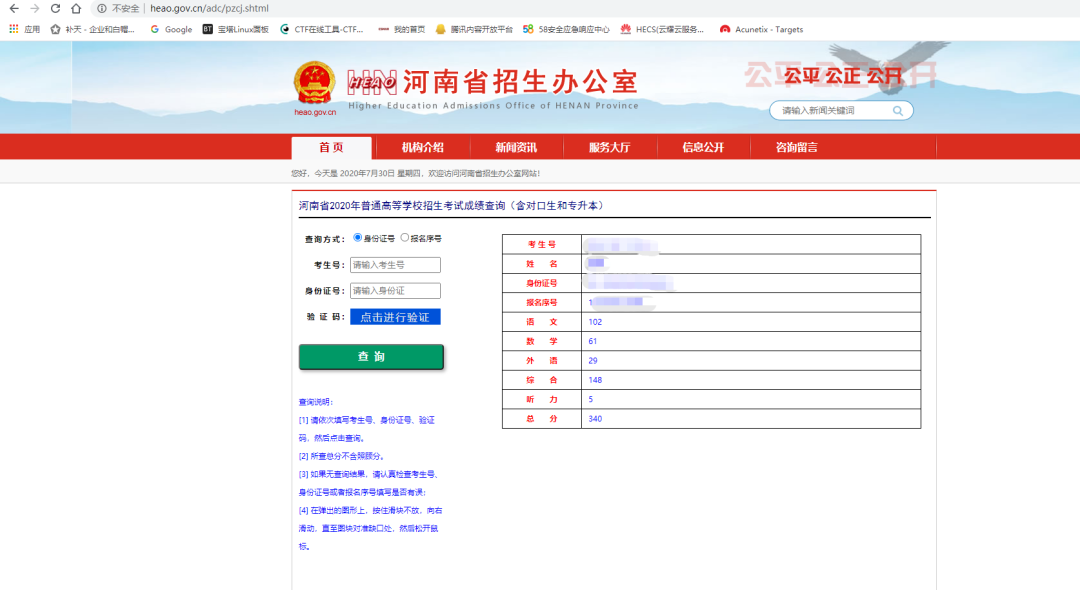The image size is (1080, 590).
Task: Click the browser home icon
Action: click(x=76, y=8)
